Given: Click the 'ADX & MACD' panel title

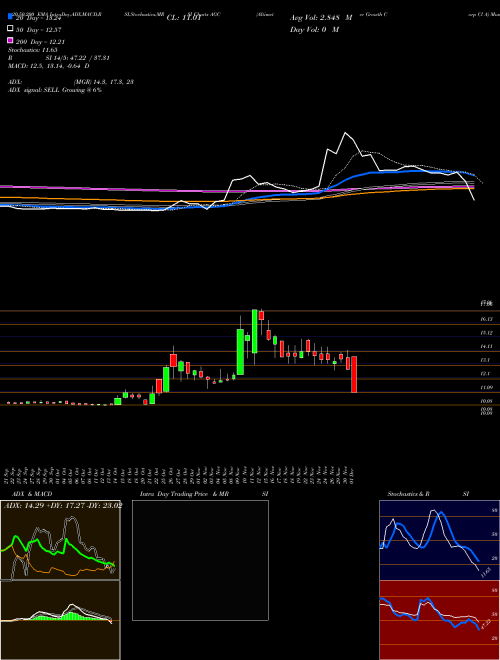Looking at the screenshot, I should pyautogui.click(x=32, y=494).
